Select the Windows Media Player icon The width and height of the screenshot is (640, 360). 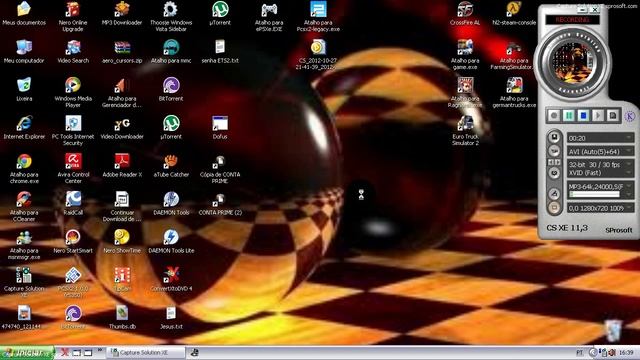(x=73, y=93)
